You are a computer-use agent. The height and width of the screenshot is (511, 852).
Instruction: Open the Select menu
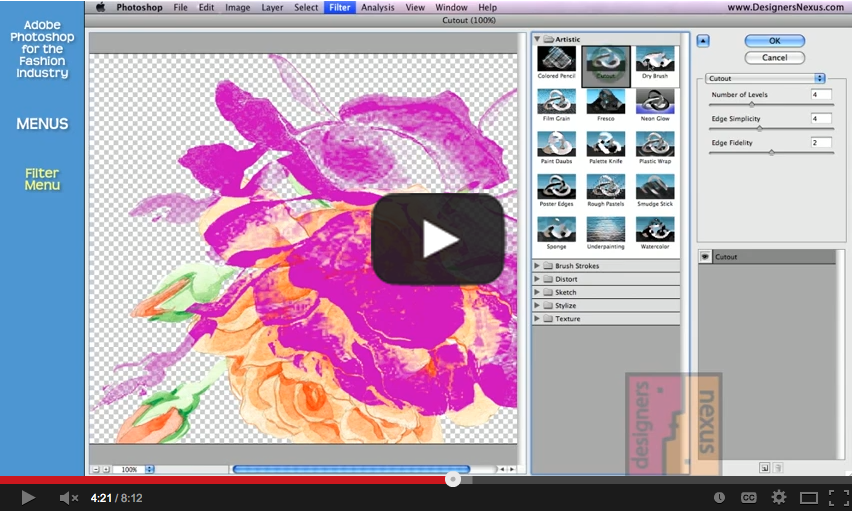coord(306,7)
